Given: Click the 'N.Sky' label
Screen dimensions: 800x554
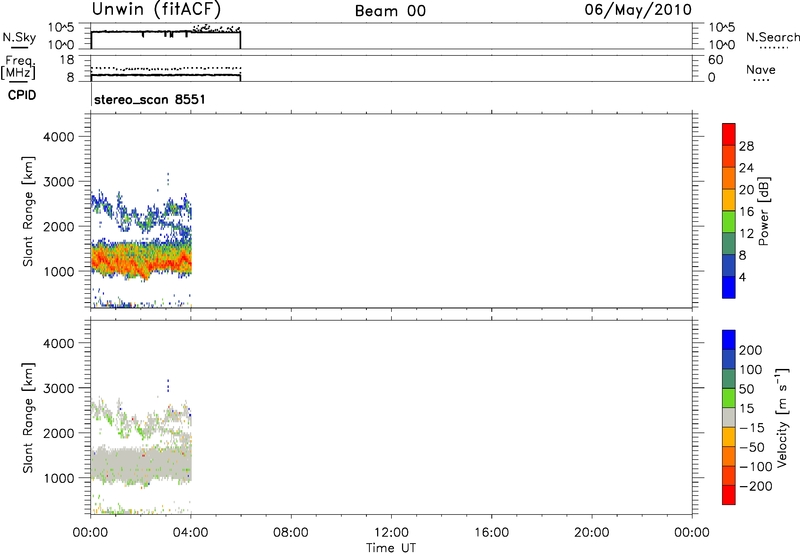Looking at the screenshot, I should click(x=19, y=37).
